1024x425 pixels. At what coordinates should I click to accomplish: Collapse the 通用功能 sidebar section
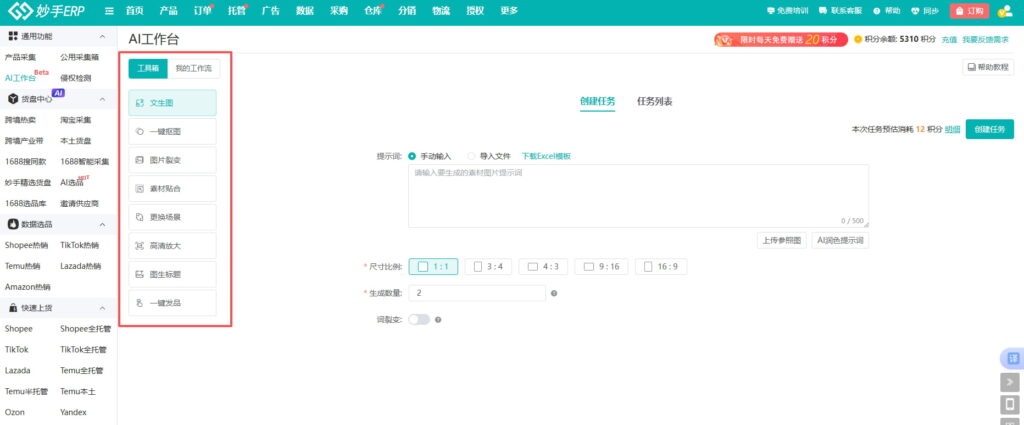[x=103, y=37]
